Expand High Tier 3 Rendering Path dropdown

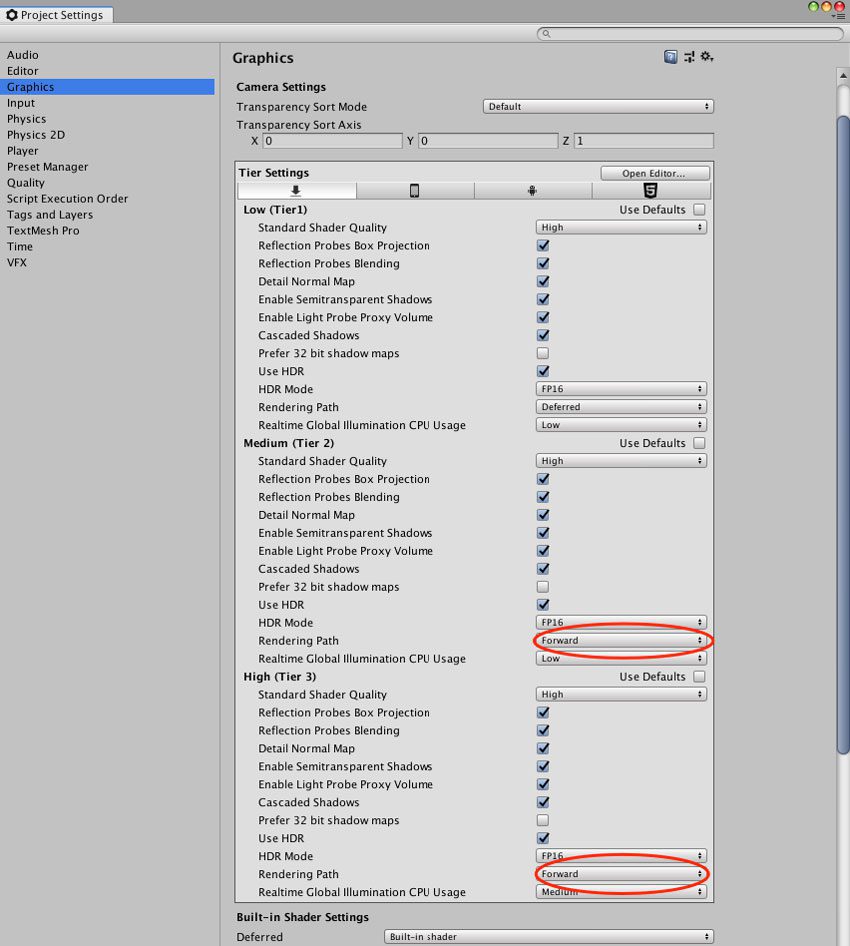tap(621, 874)
